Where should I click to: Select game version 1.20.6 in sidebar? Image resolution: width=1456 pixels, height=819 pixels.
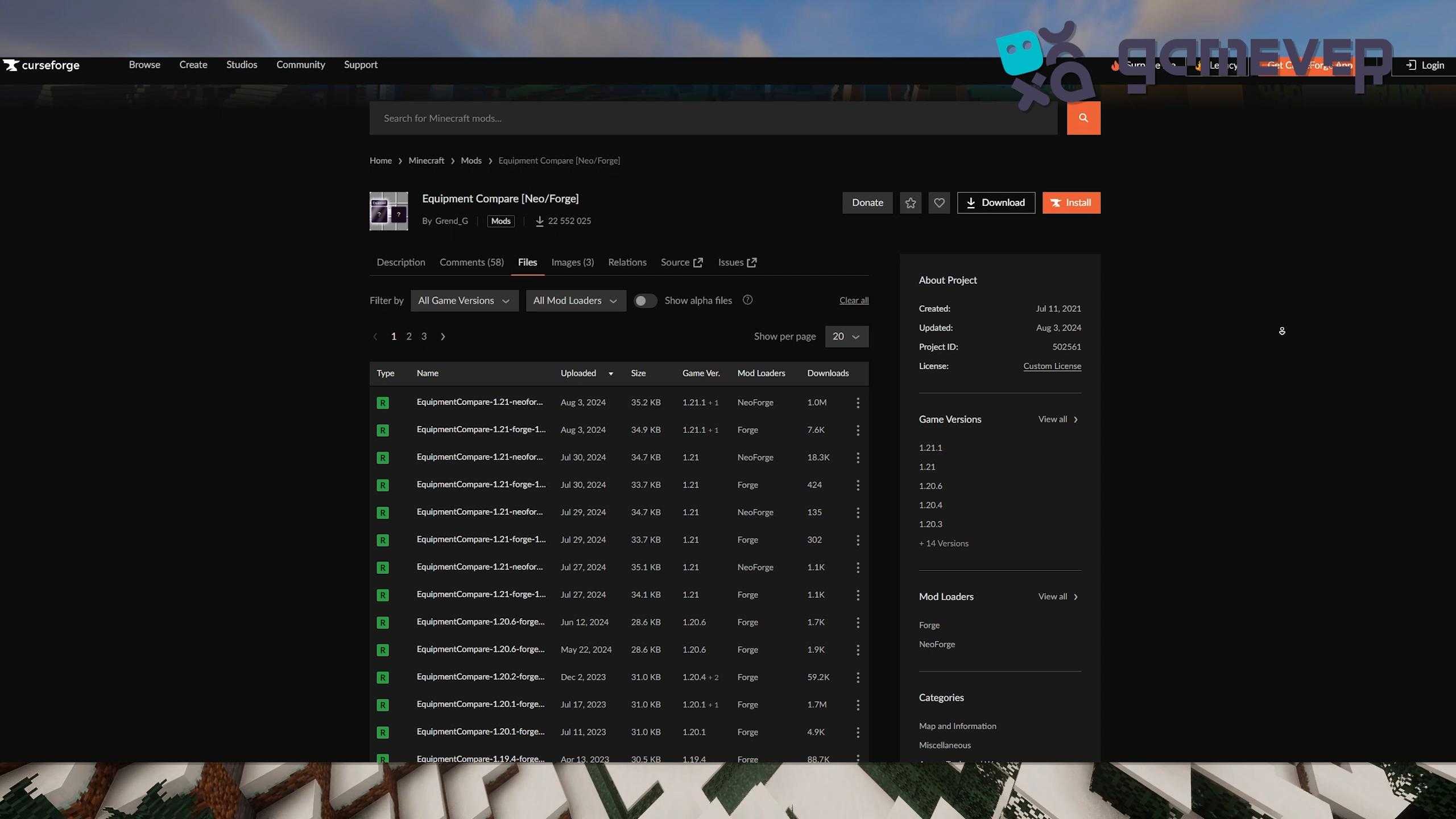(930, 486)
